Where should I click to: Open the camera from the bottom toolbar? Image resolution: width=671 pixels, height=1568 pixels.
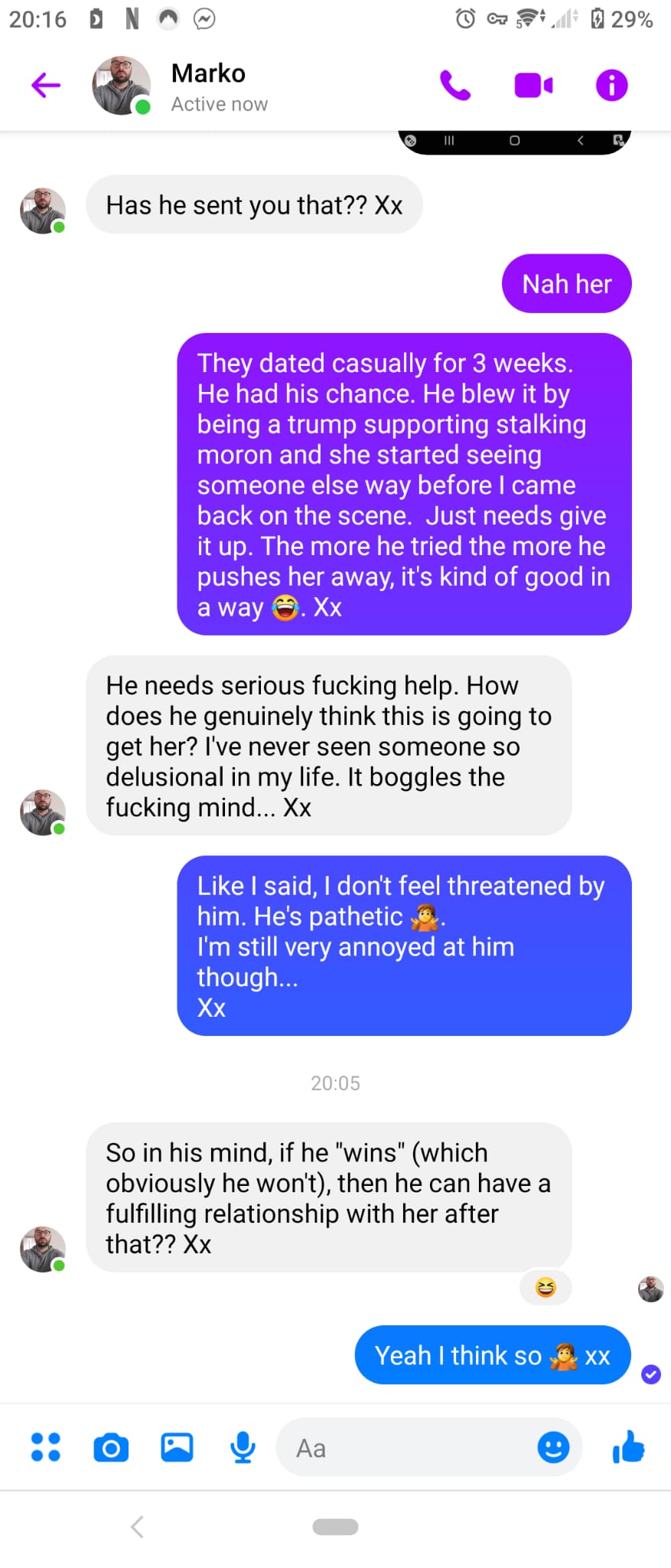(x=111, y=1448)
